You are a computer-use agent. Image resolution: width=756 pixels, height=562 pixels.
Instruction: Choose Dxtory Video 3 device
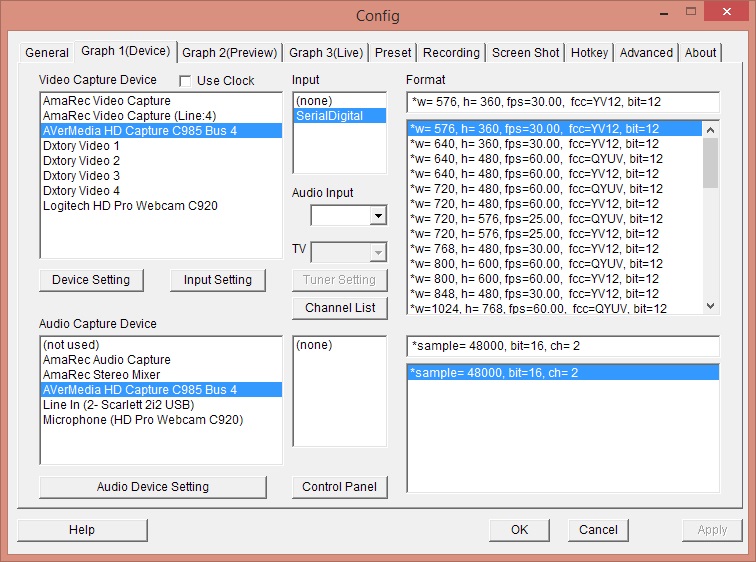tap(161, 175)
